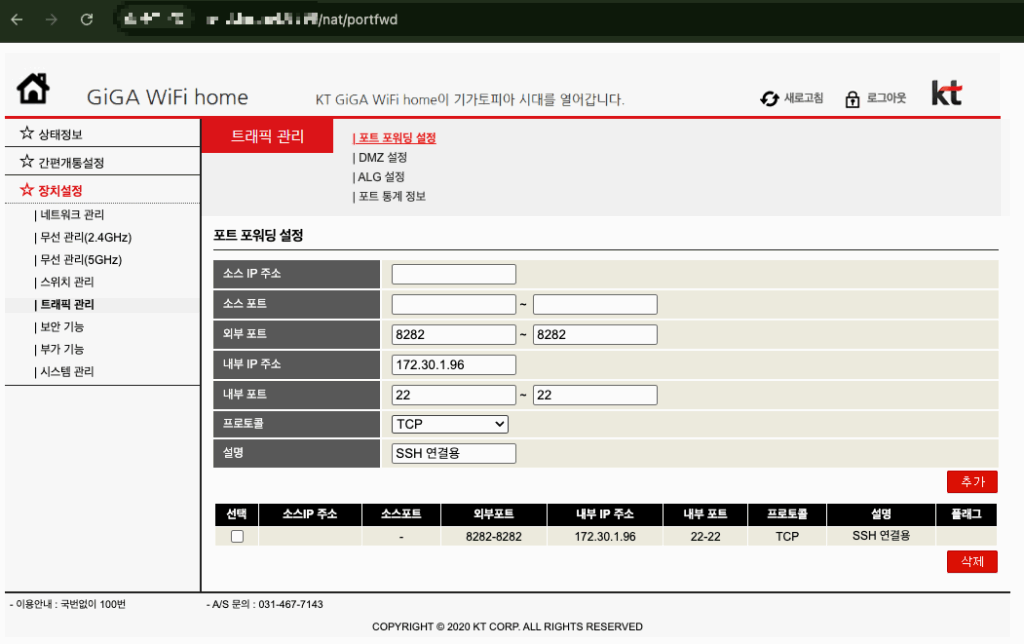Click the KT logo
1024x644 pixels.
(x=946, y=94)
